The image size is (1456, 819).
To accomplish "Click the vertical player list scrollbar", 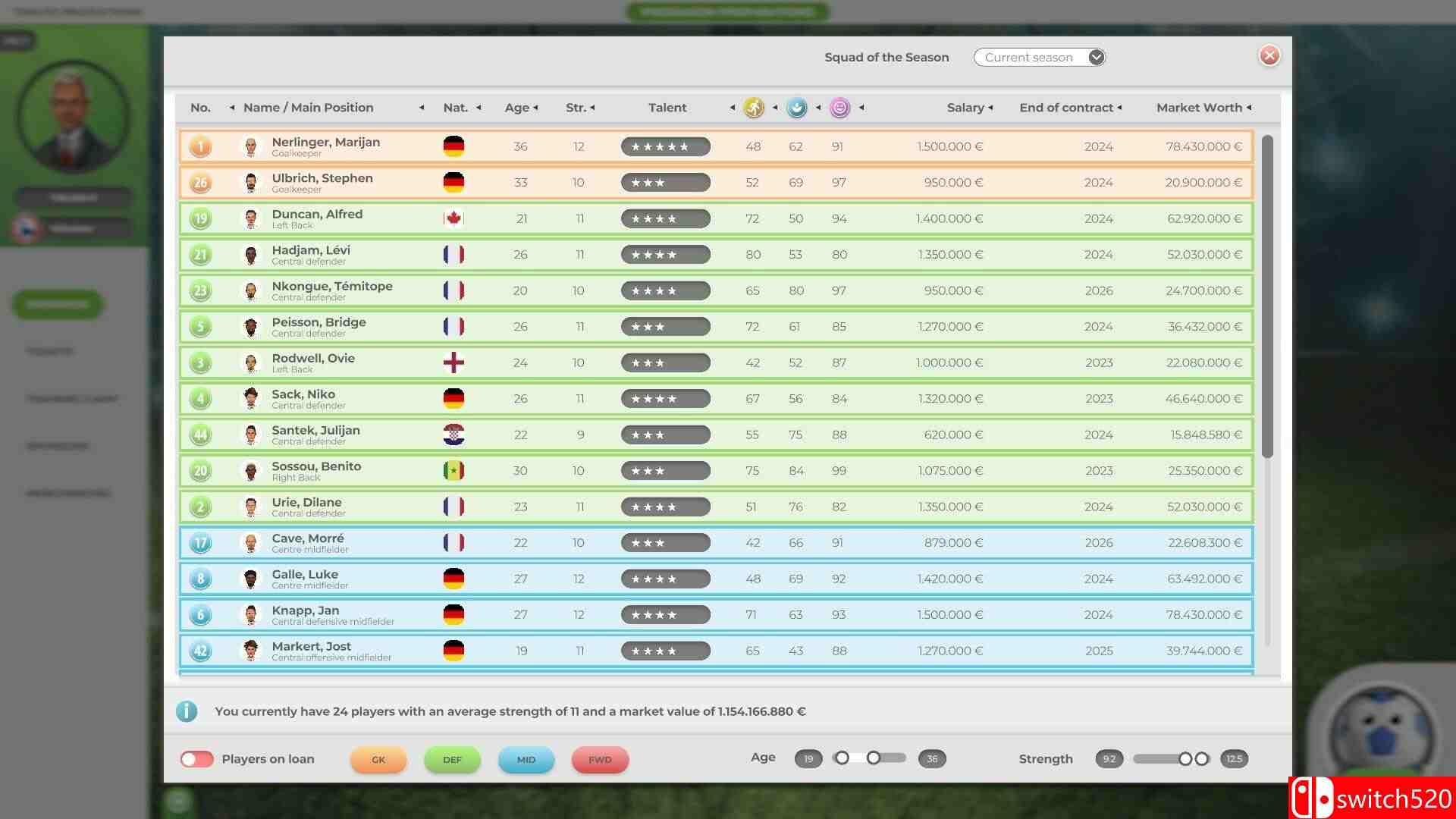I will click(x=1267, y=297).
